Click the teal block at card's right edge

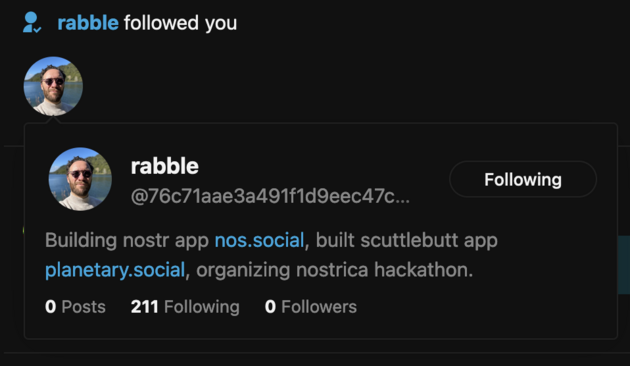click(624, 265)
